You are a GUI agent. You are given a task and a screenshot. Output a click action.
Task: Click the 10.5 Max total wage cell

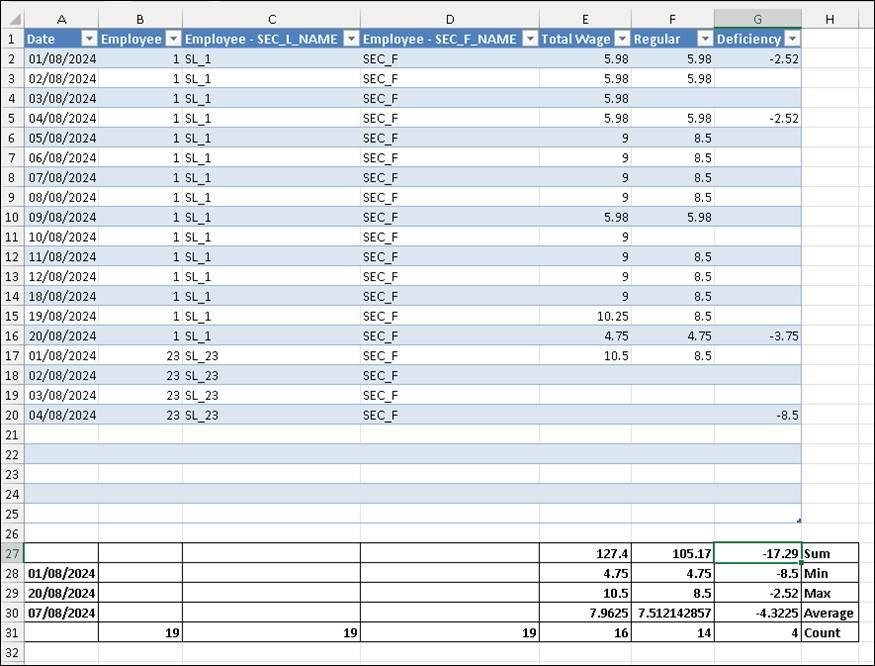585,593
